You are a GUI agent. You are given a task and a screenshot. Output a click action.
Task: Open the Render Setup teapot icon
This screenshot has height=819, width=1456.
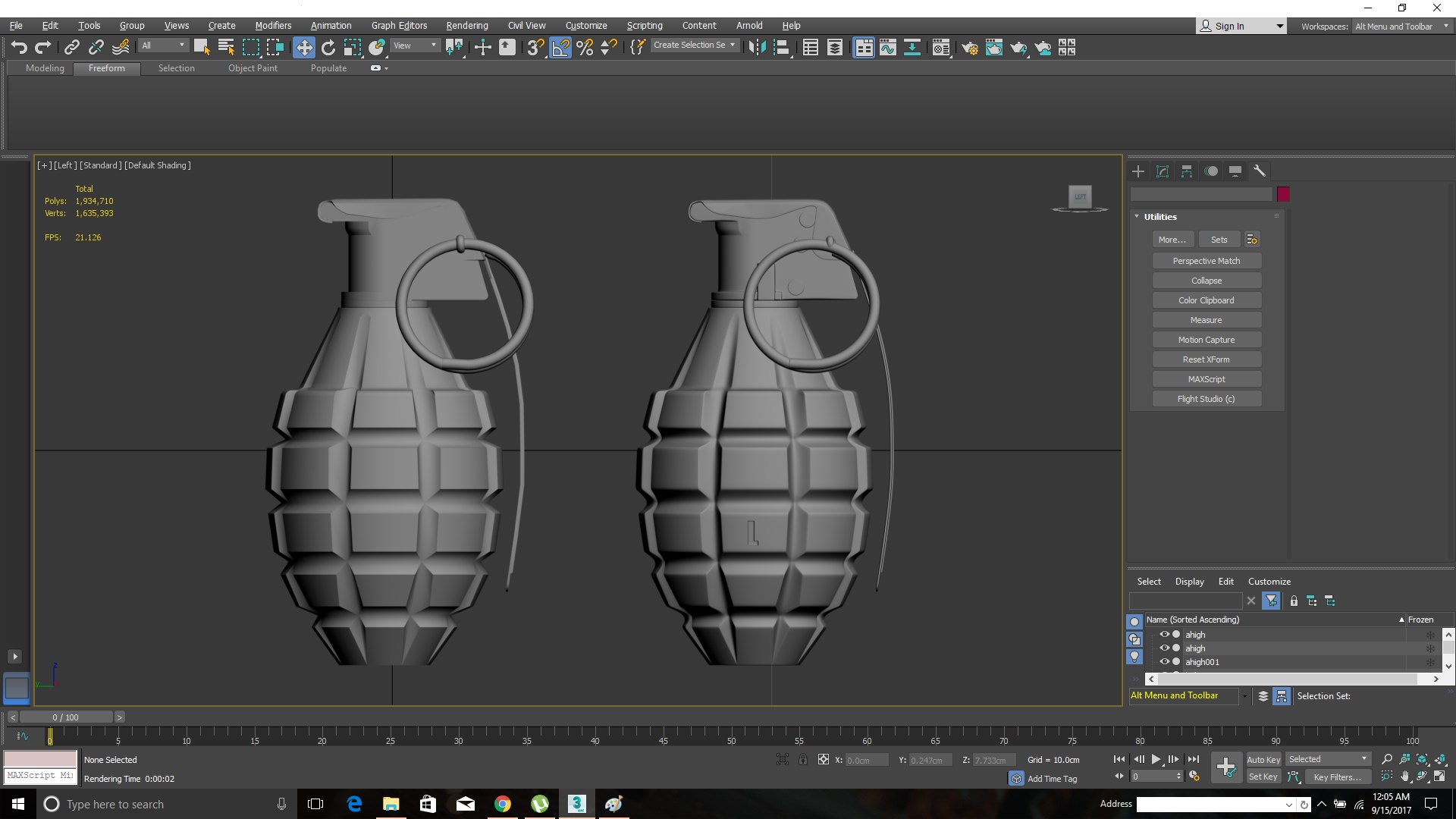coord(969,48)
